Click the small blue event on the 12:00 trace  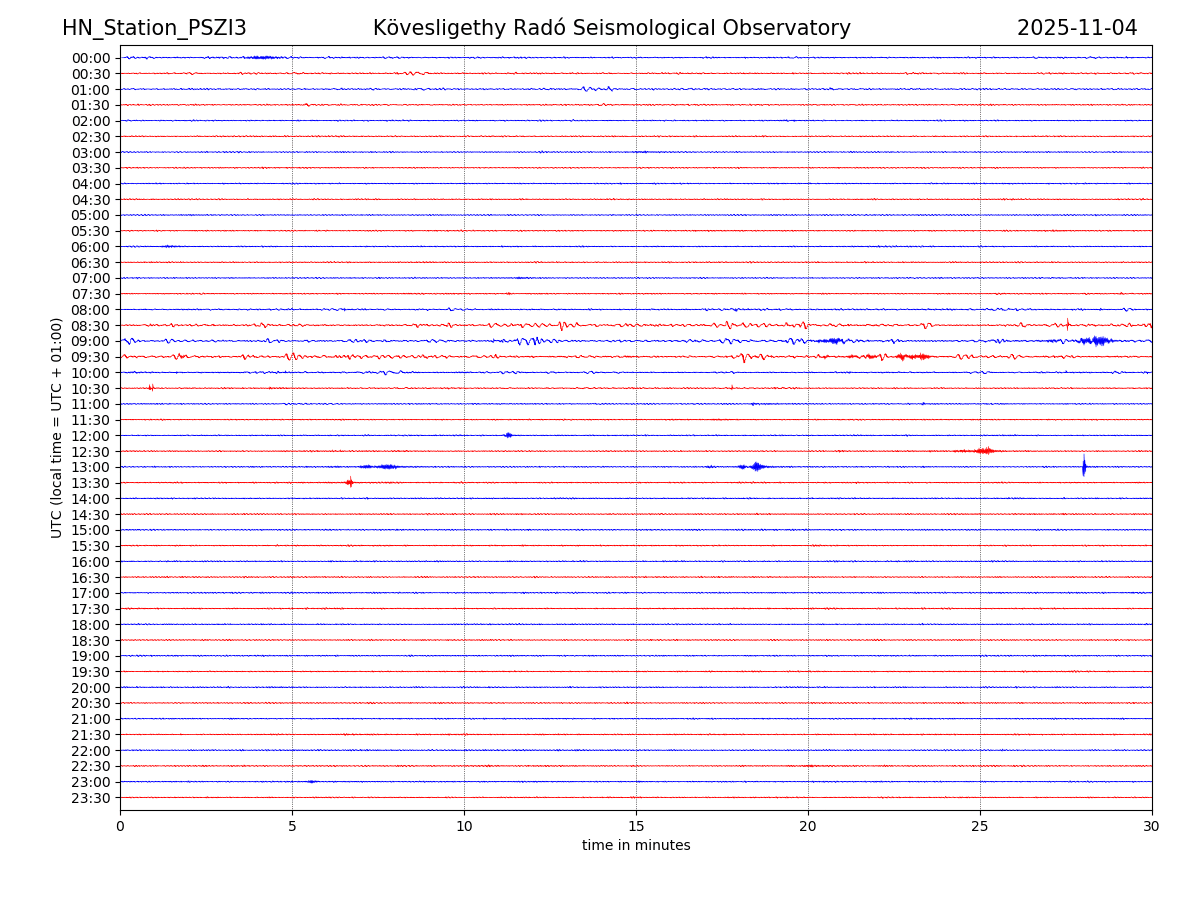point(508,435)
